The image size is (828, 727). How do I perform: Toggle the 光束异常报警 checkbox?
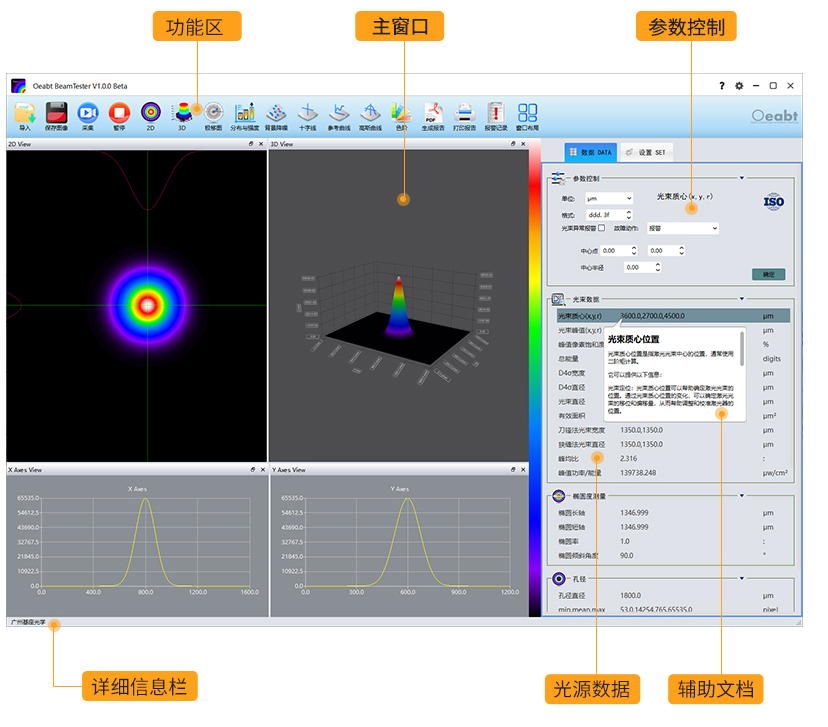(601, 228)
